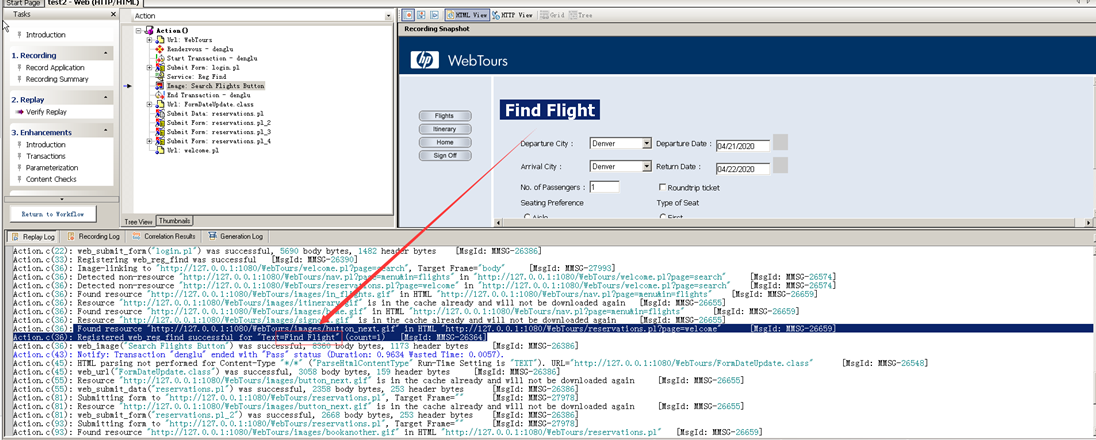
Task: Click the snapshot horizontal scrollbar left arrow
Action: click(x=498, y=223)
